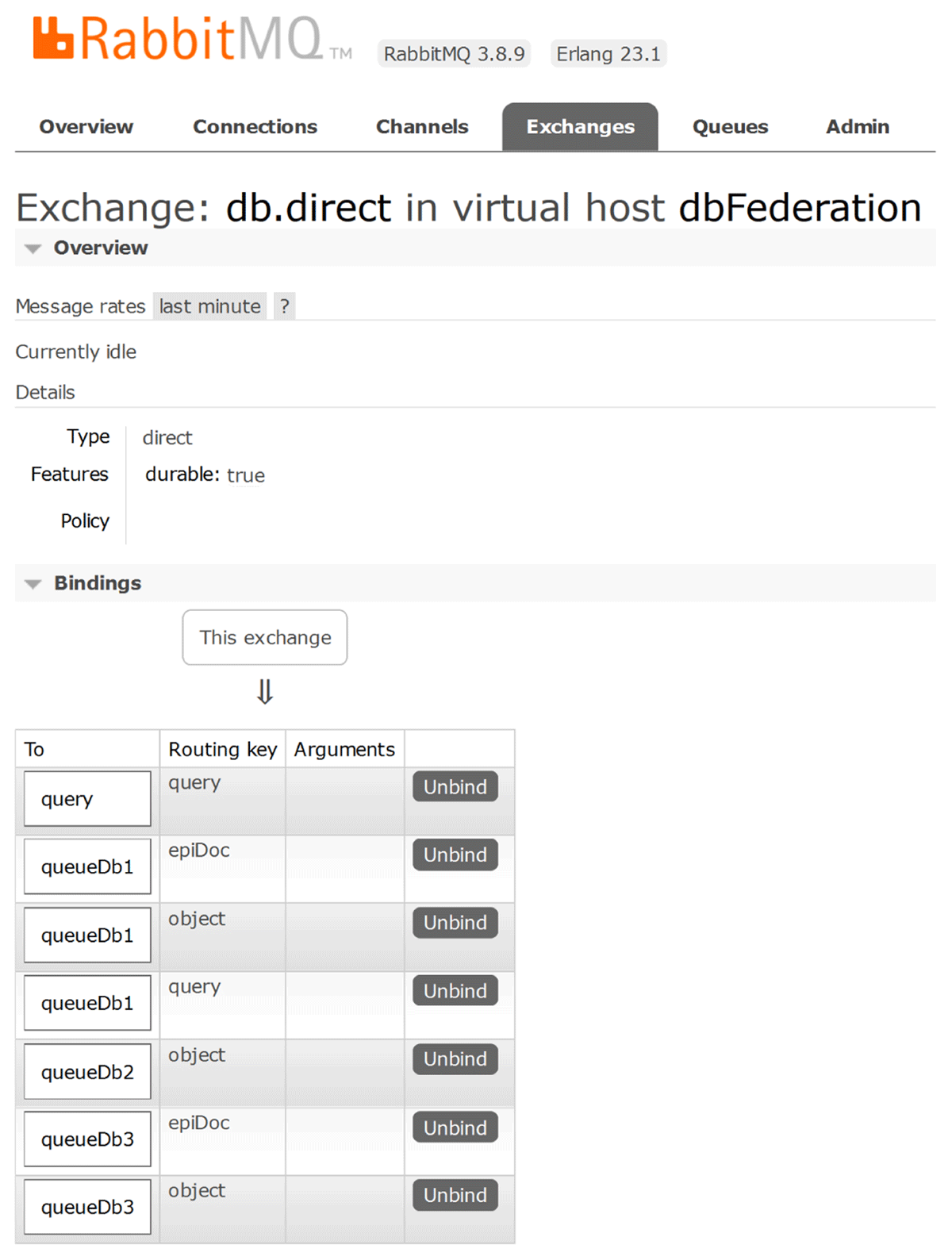Image resolution: width=952 pixels, height=1260 pixels.
Task: Unbind queueDb1 epiDoc binding
Action: [455, 855]
